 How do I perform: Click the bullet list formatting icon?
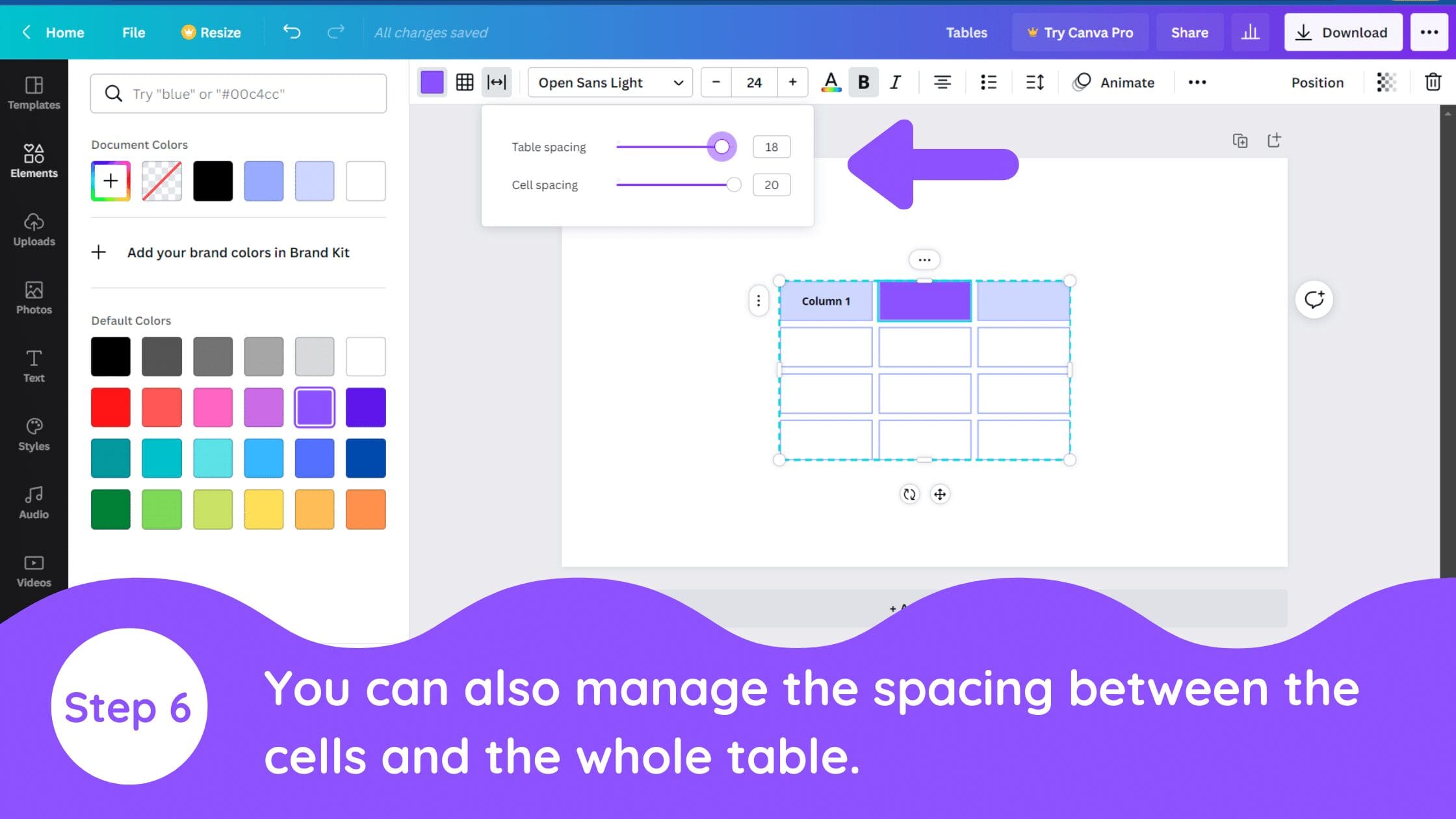click(988, 82)
